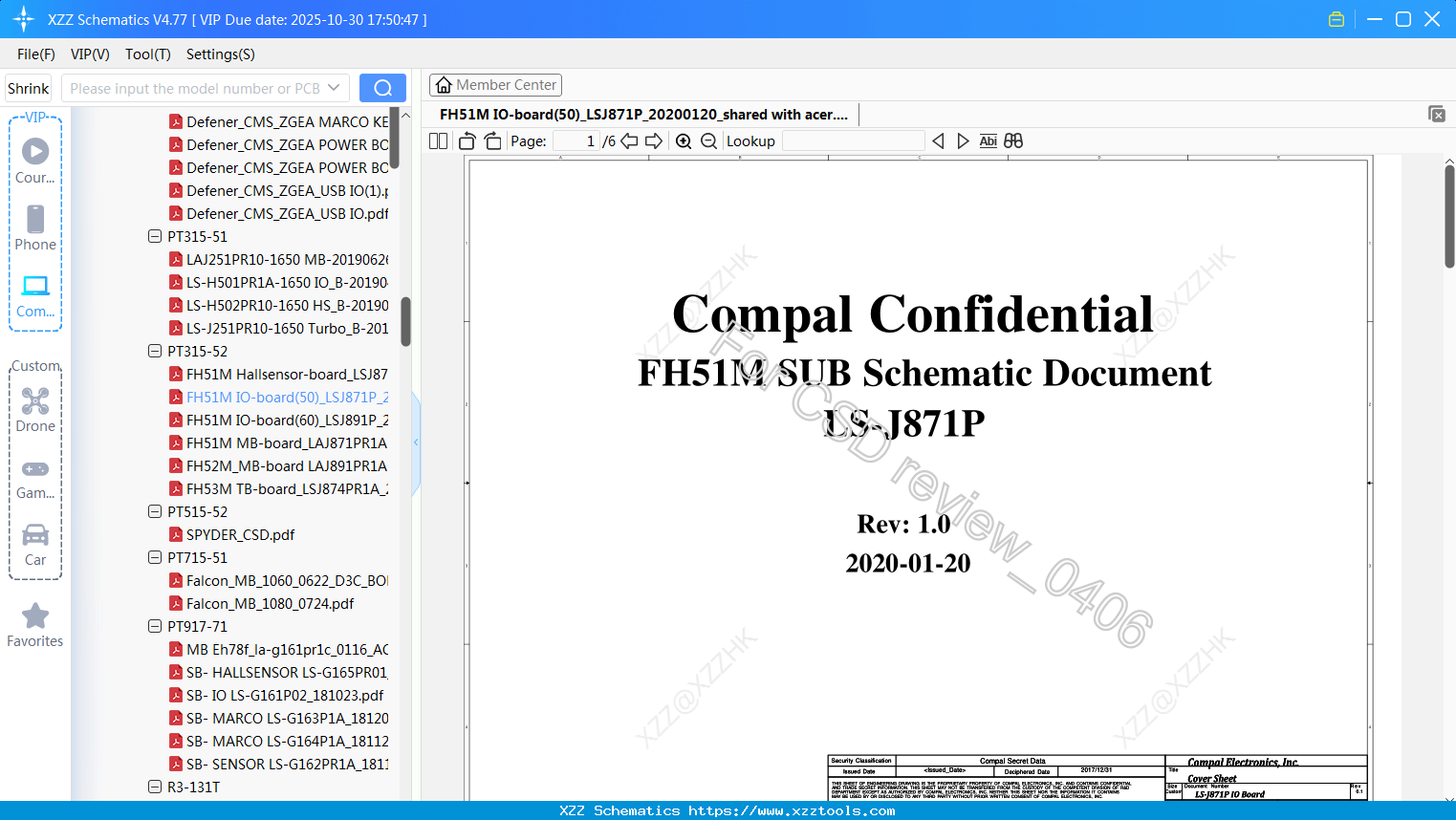Select the Drone category icon
The width and height of the screenshot is (1456, 820).
click(x=35, y=409)
